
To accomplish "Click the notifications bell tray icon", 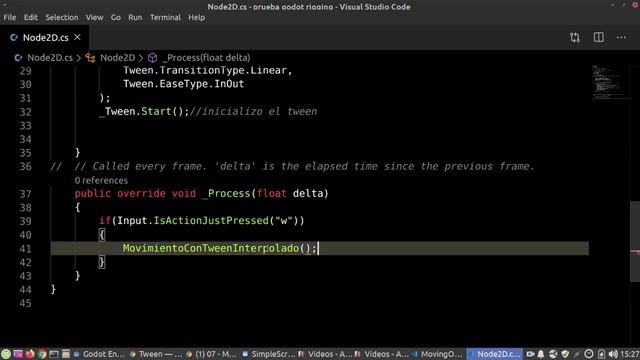I will (541, 354).
